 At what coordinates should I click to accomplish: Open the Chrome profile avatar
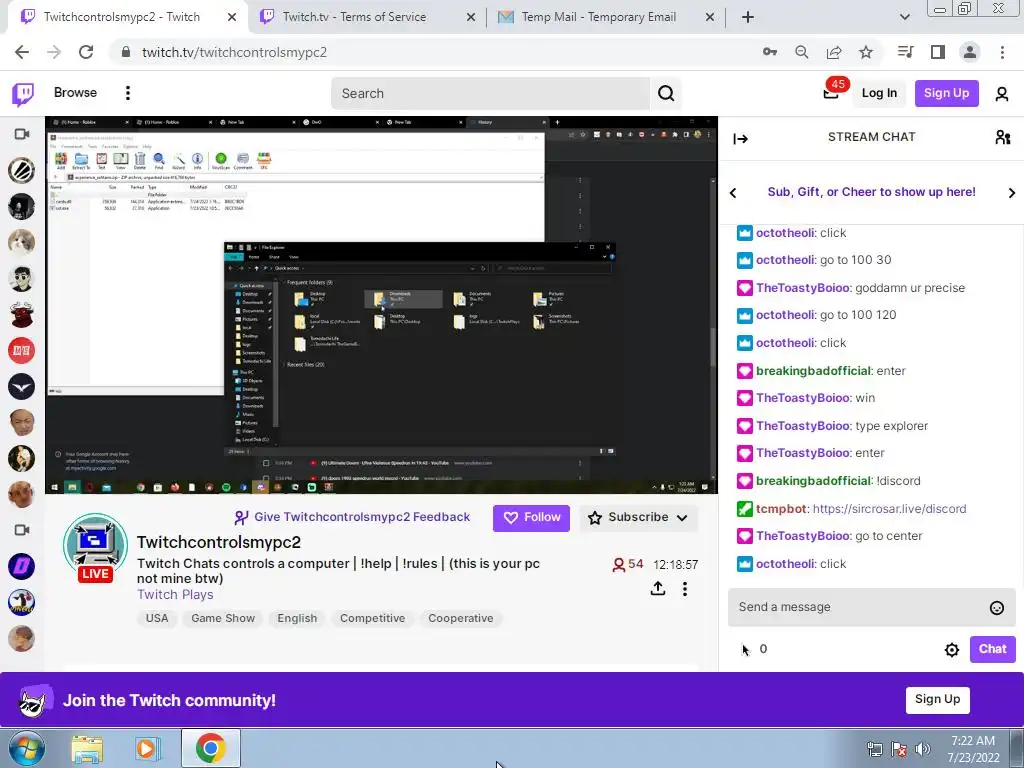[970, 52]
